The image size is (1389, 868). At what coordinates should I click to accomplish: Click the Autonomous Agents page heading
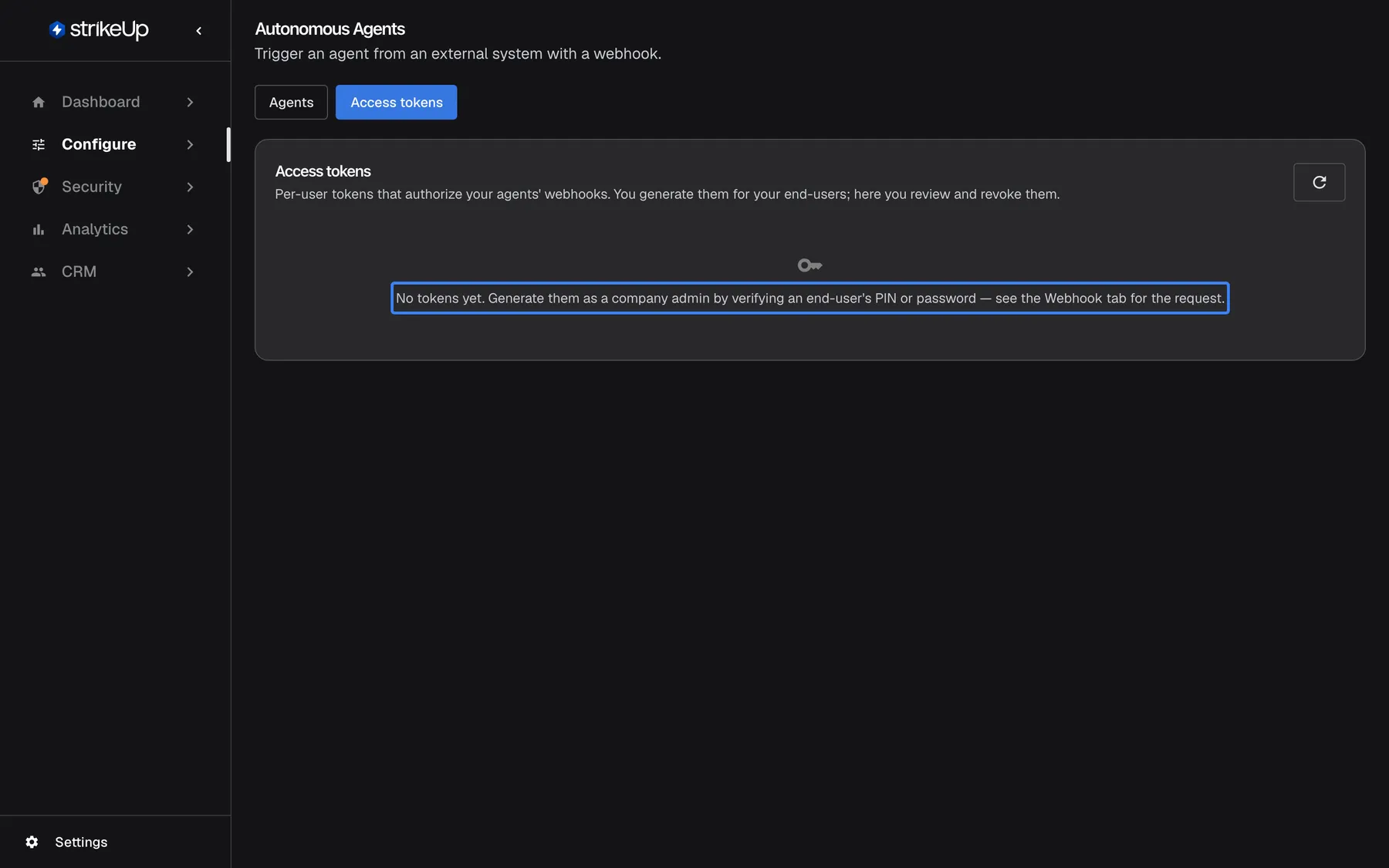pos(330,29)
